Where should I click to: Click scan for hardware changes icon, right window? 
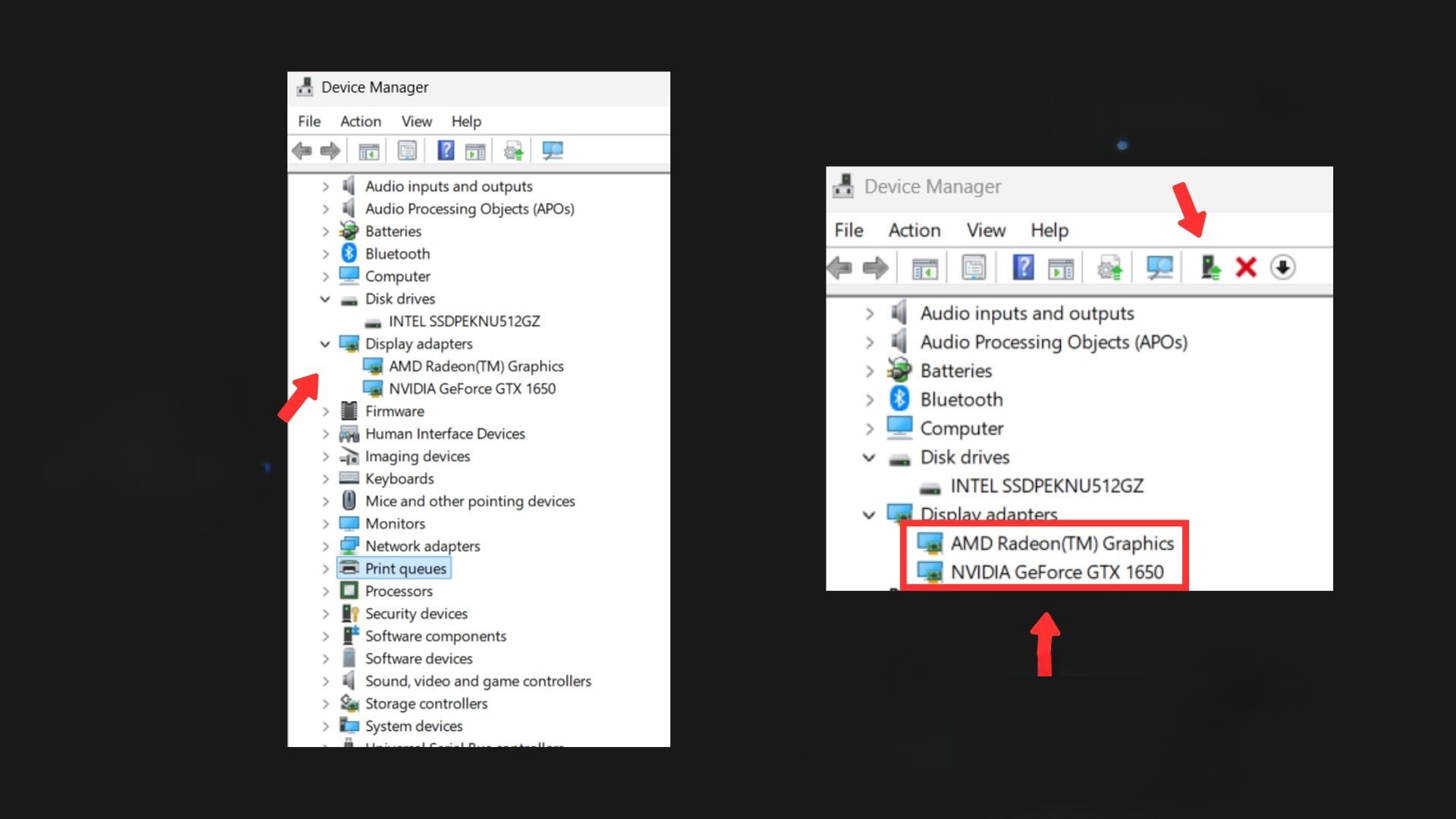[x=1159, y=267]
